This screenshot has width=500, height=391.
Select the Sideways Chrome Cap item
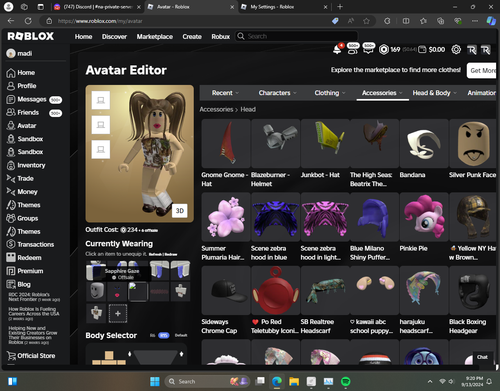(x=226, y=300)
